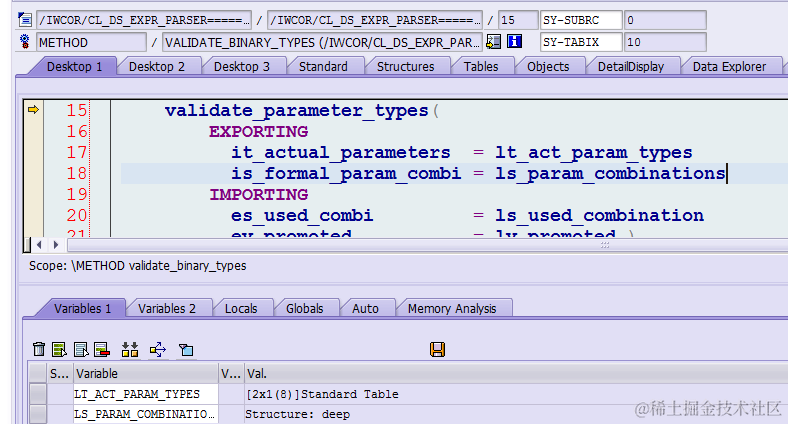Click the V... column header
Viewport: 788px width, 424px height.
click(x=231, y=373)
